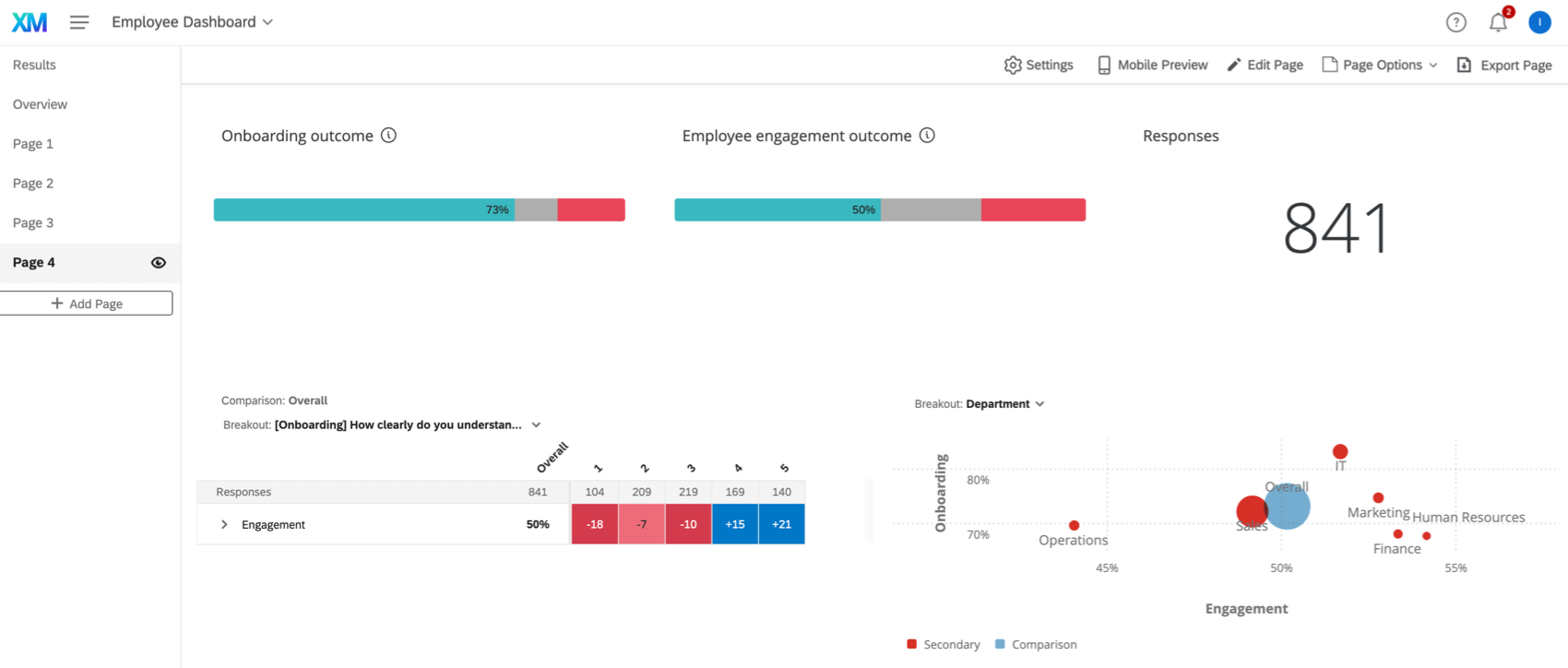Open the notifications bell
This screenshot has width=1568, height=668.
1497,21
